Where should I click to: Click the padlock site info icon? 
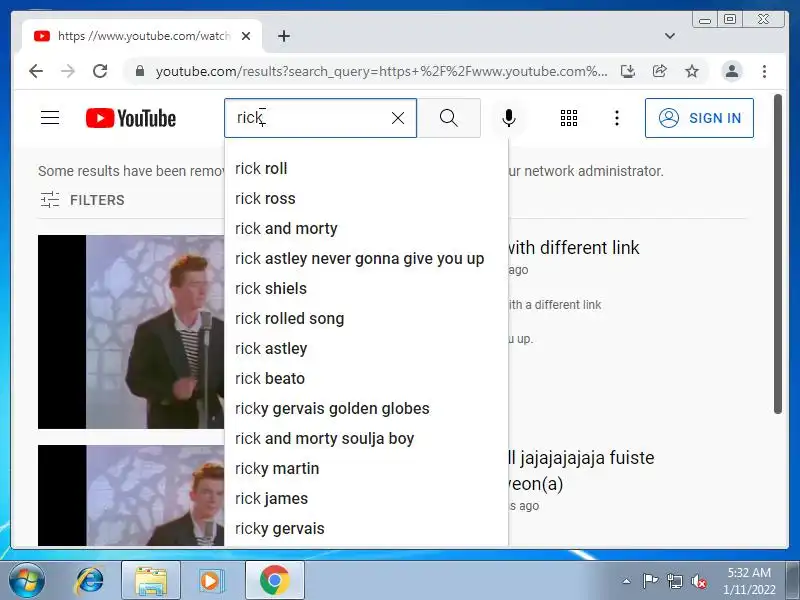point(140,71)
